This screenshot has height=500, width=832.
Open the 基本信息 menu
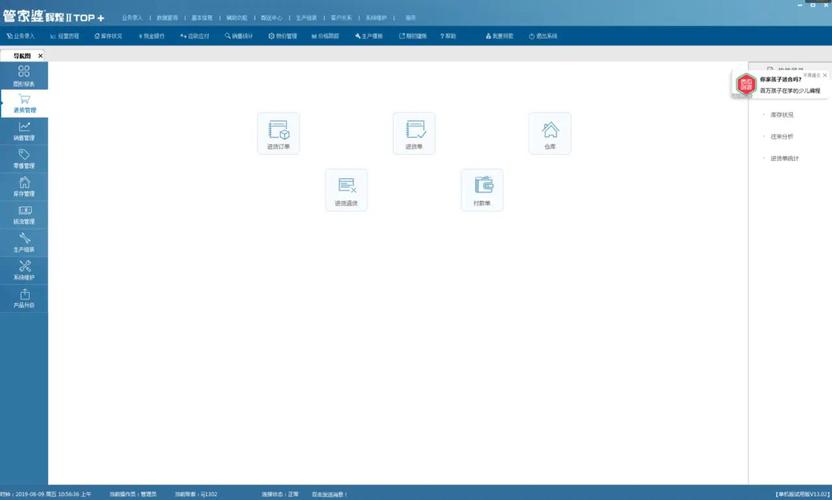tap(202, 18)
